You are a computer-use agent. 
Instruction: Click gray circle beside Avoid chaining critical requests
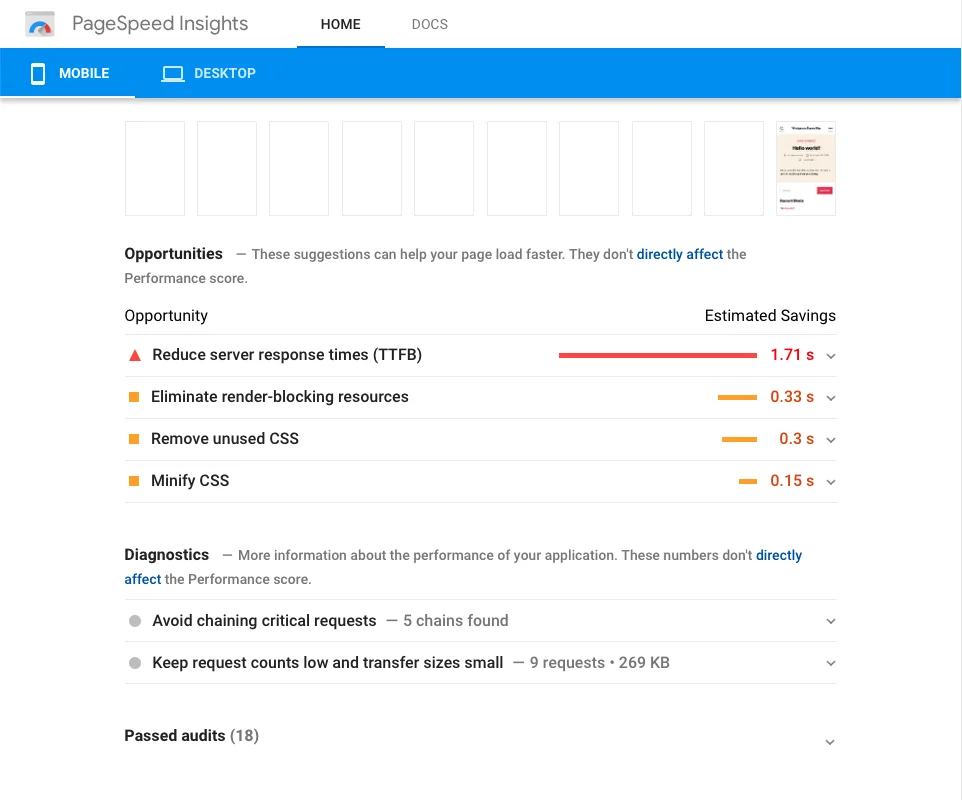pyautogui.click(x=135, y=621)
